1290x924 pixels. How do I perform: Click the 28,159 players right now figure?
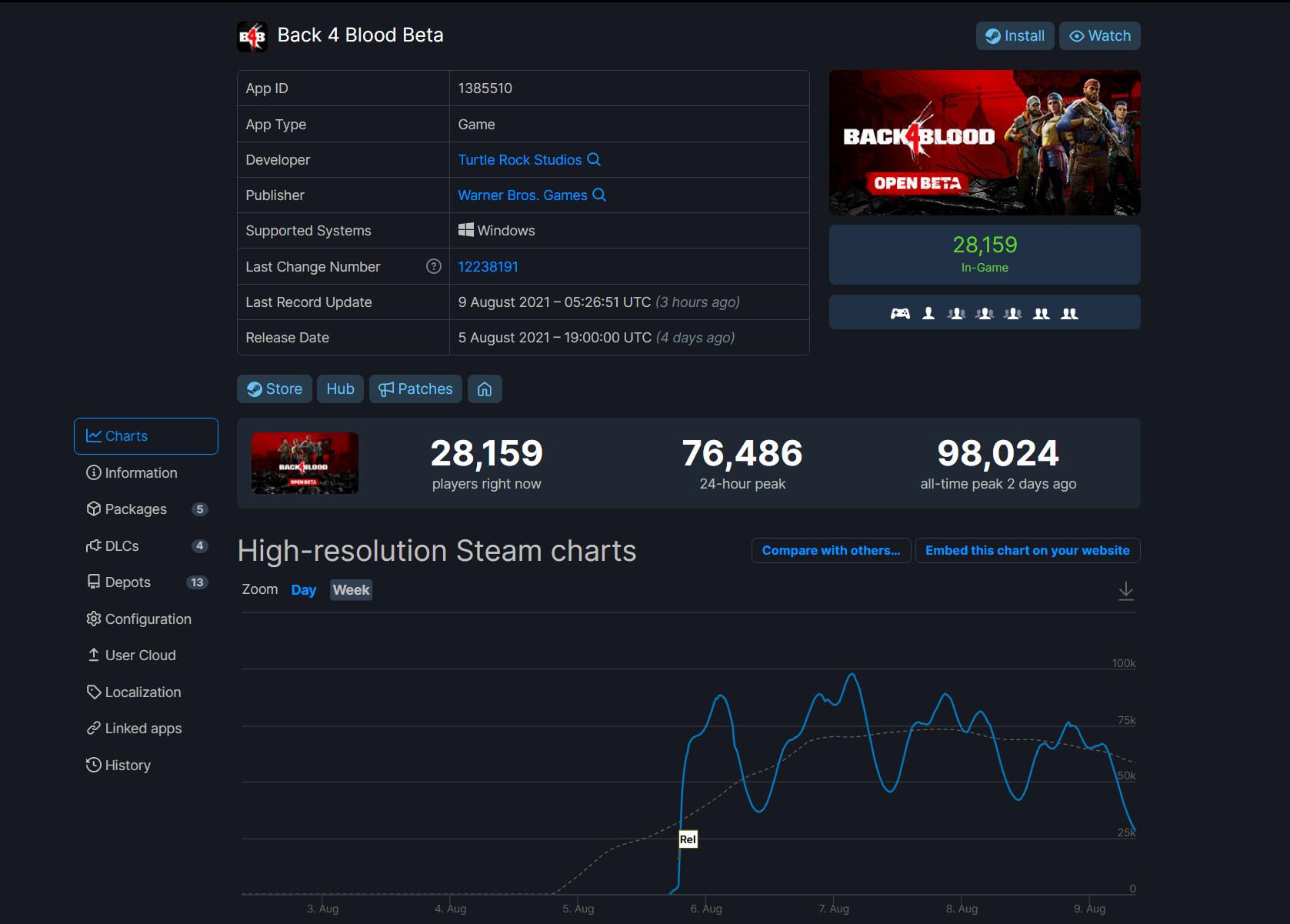click(x=487, y=454)
